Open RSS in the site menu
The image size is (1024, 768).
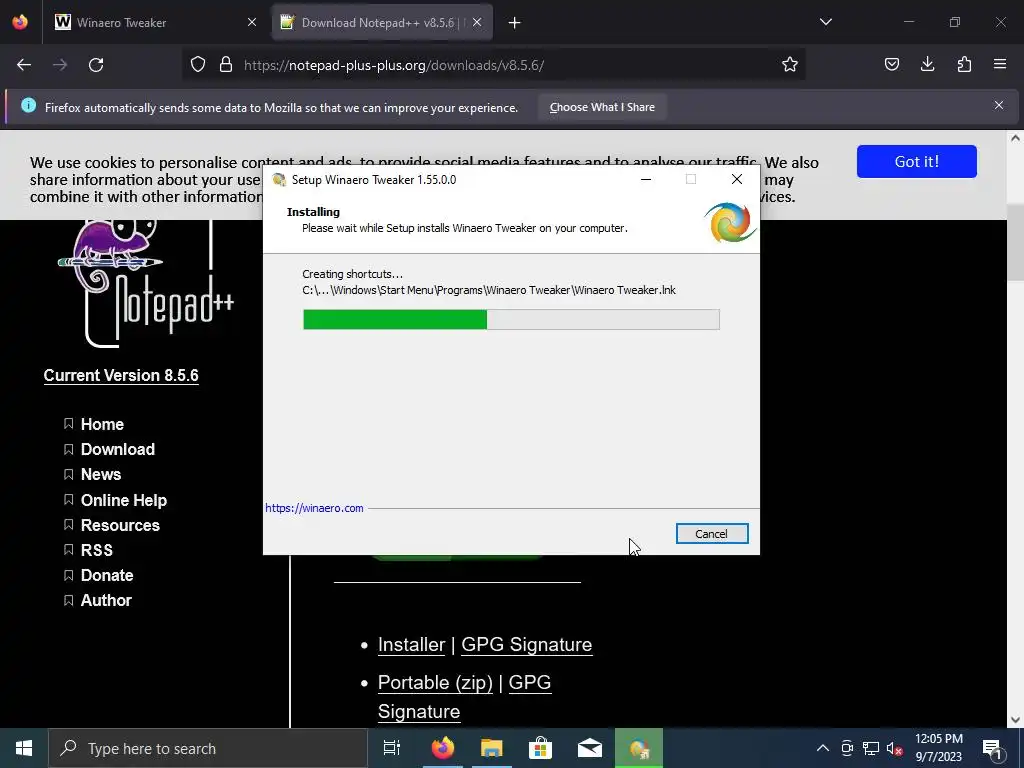tap(97, 551)
